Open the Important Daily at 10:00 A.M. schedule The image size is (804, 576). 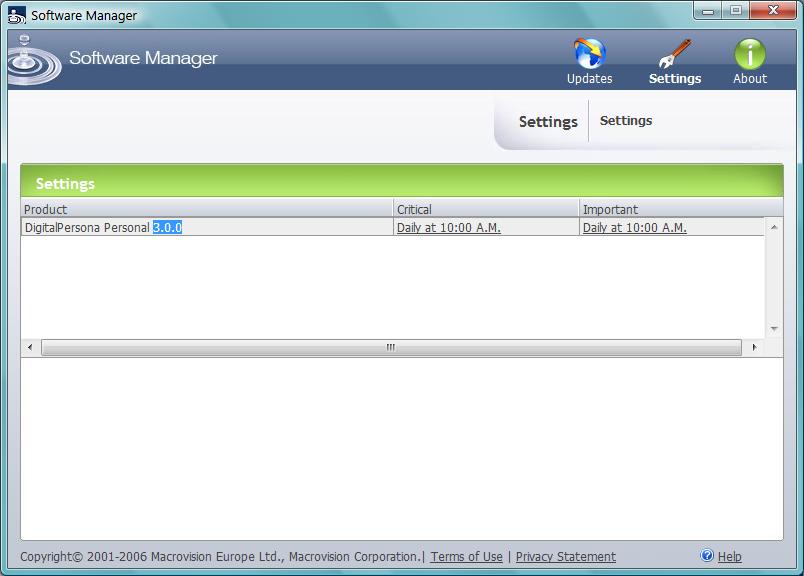coord(635,227)
